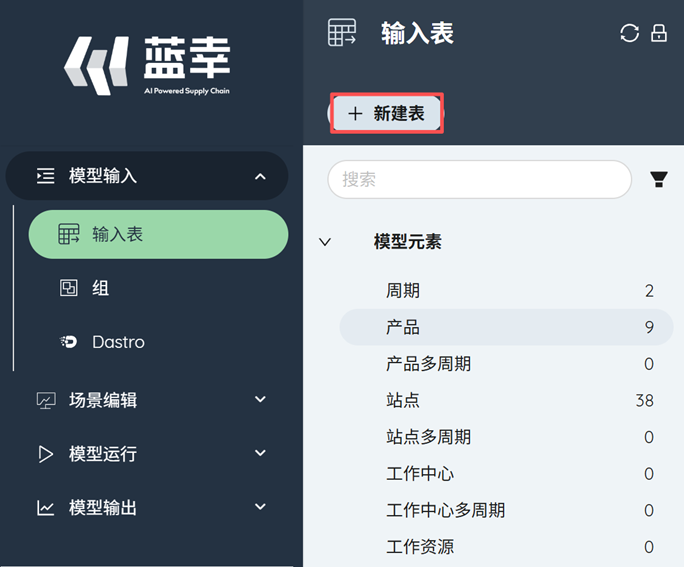Select the 产品 table entry

(505, 327)
